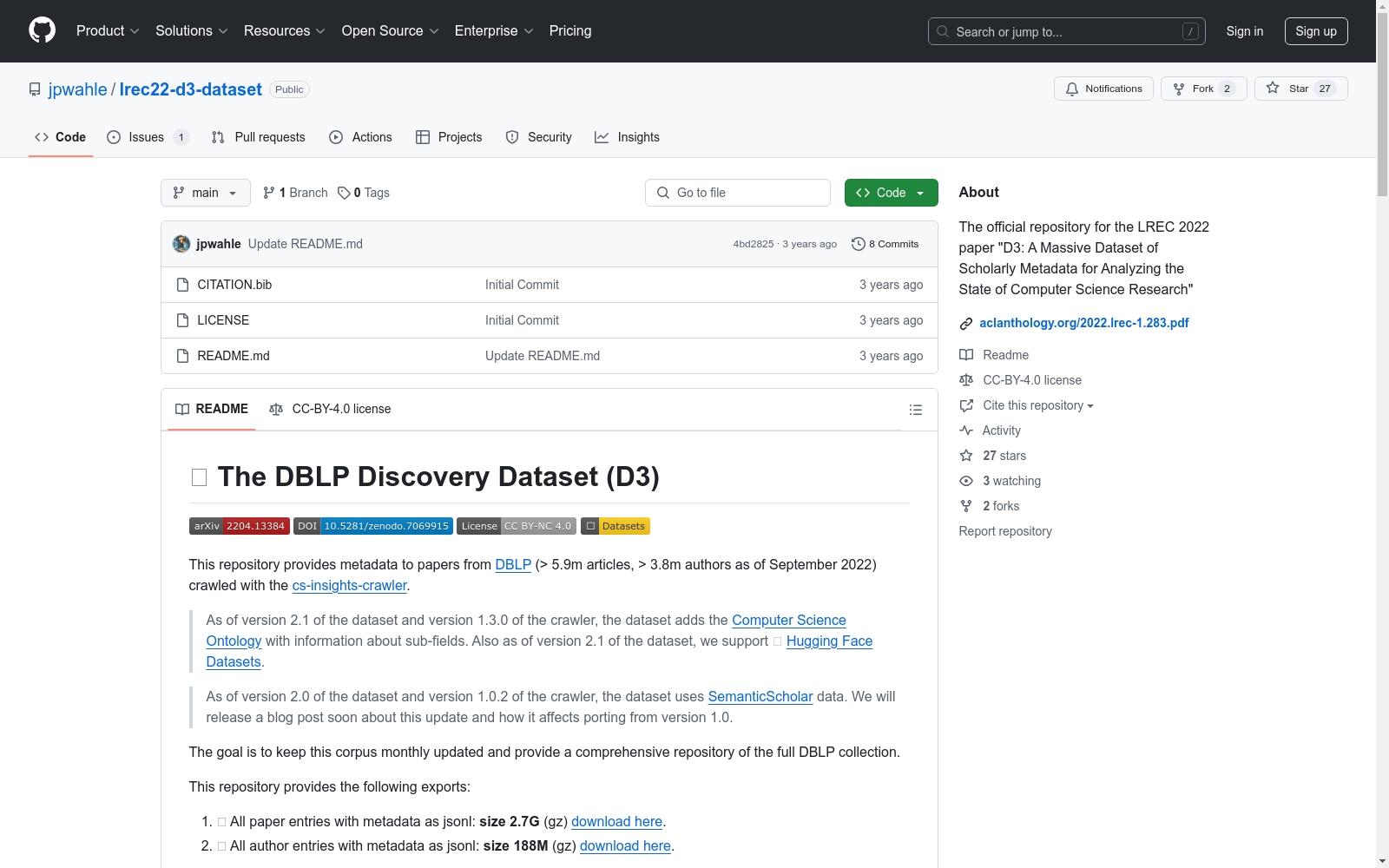Open the Pricing page

pos(570,31)
